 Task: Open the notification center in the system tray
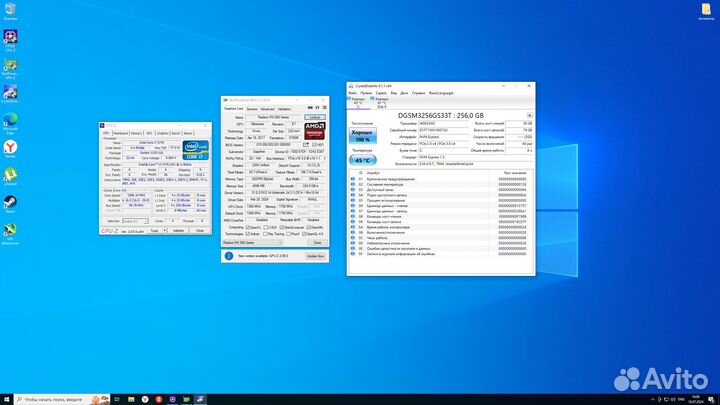tap(711, 399)
